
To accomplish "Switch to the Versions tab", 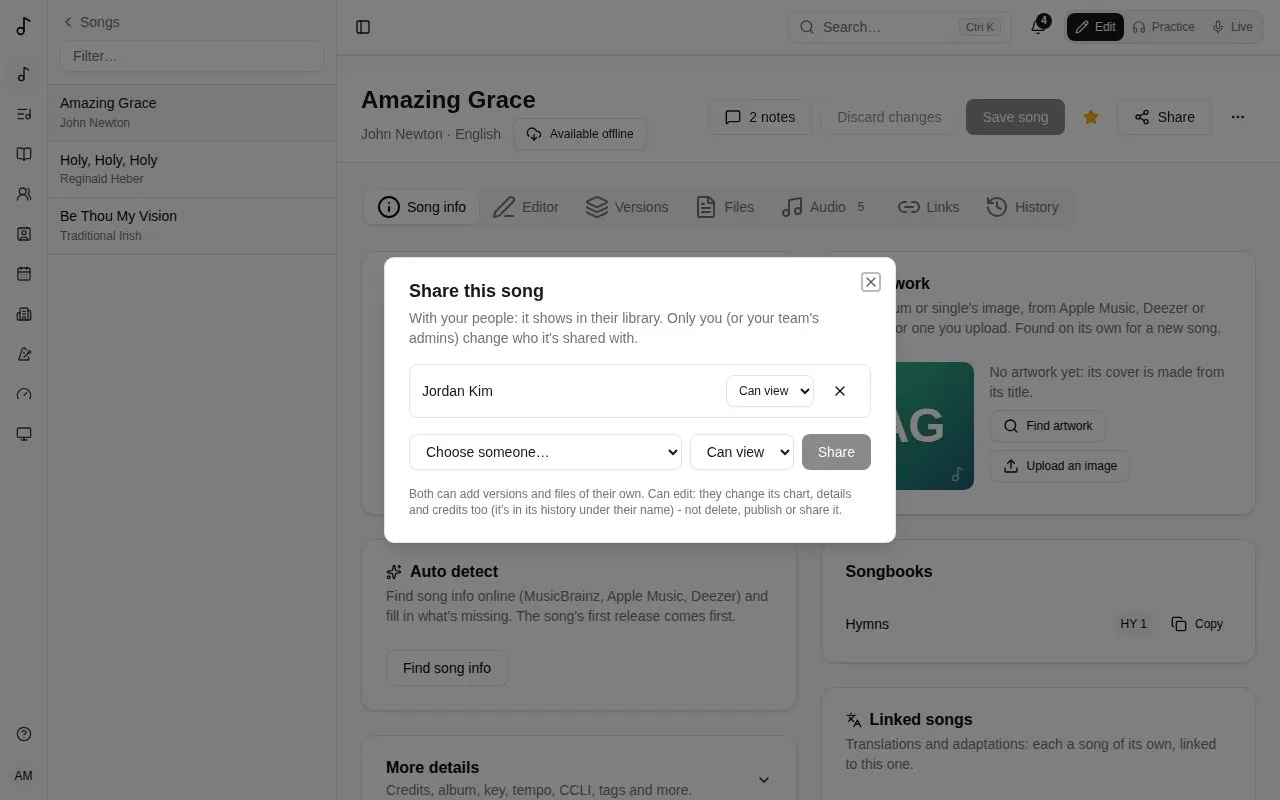I will click(627, 207).
